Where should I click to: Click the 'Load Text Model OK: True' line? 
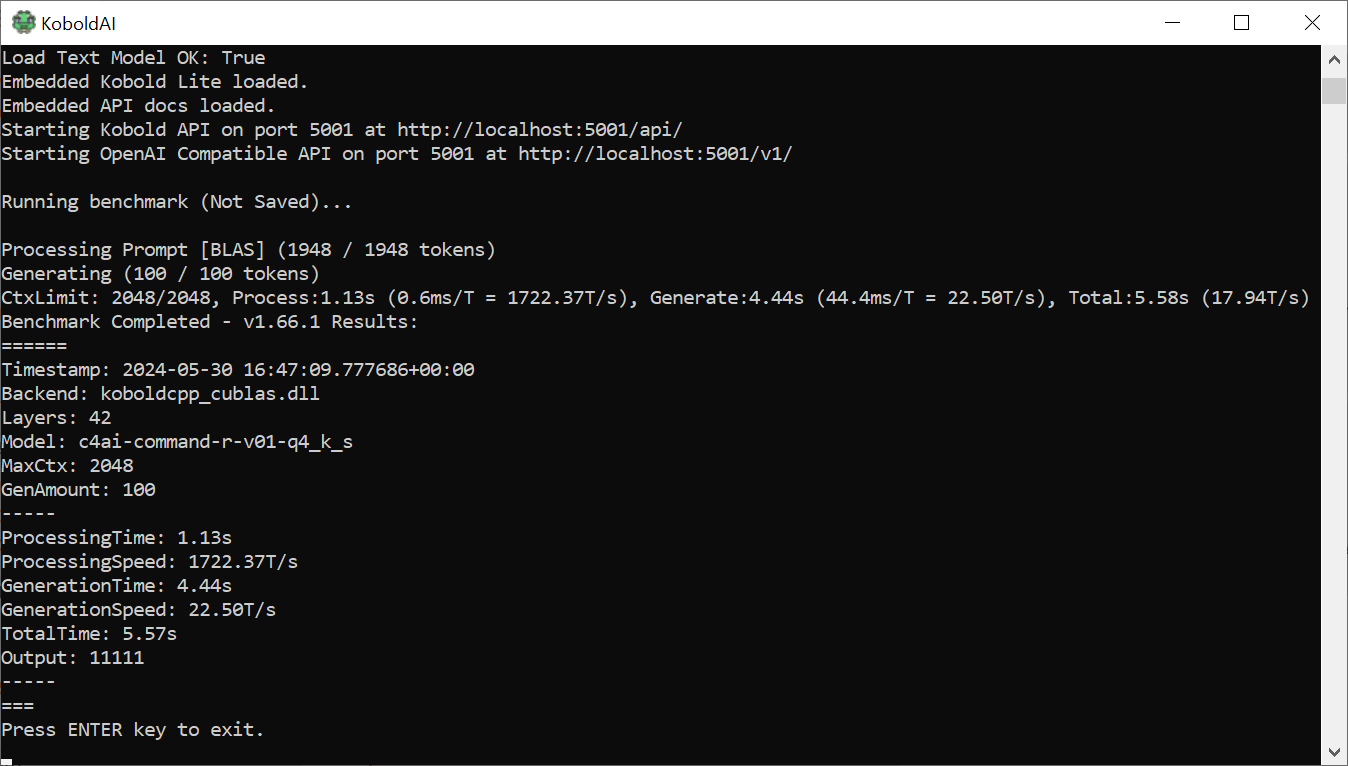133,58
